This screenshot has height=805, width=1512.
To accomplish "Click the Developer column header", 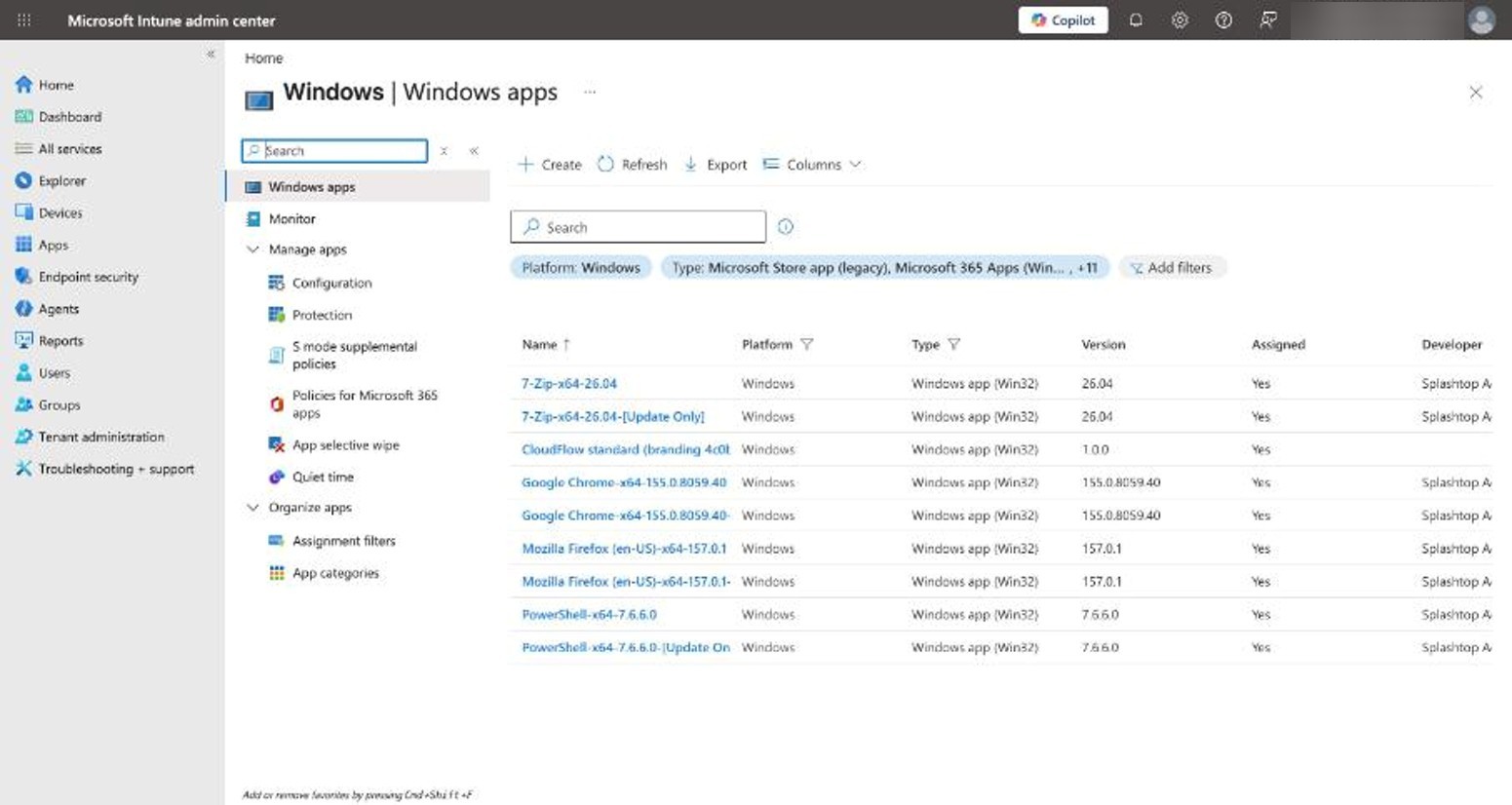I will click(1452, 344).
